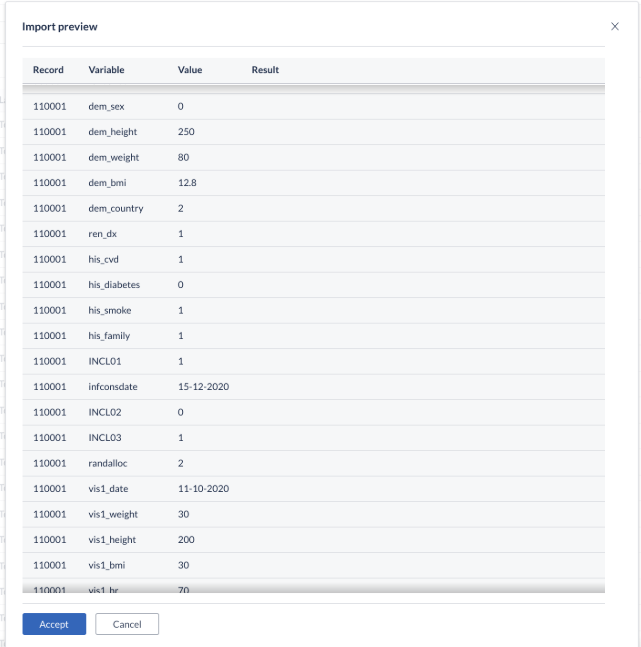
Task: Click the value 2 for dem_country
Action: pos(180,208)
